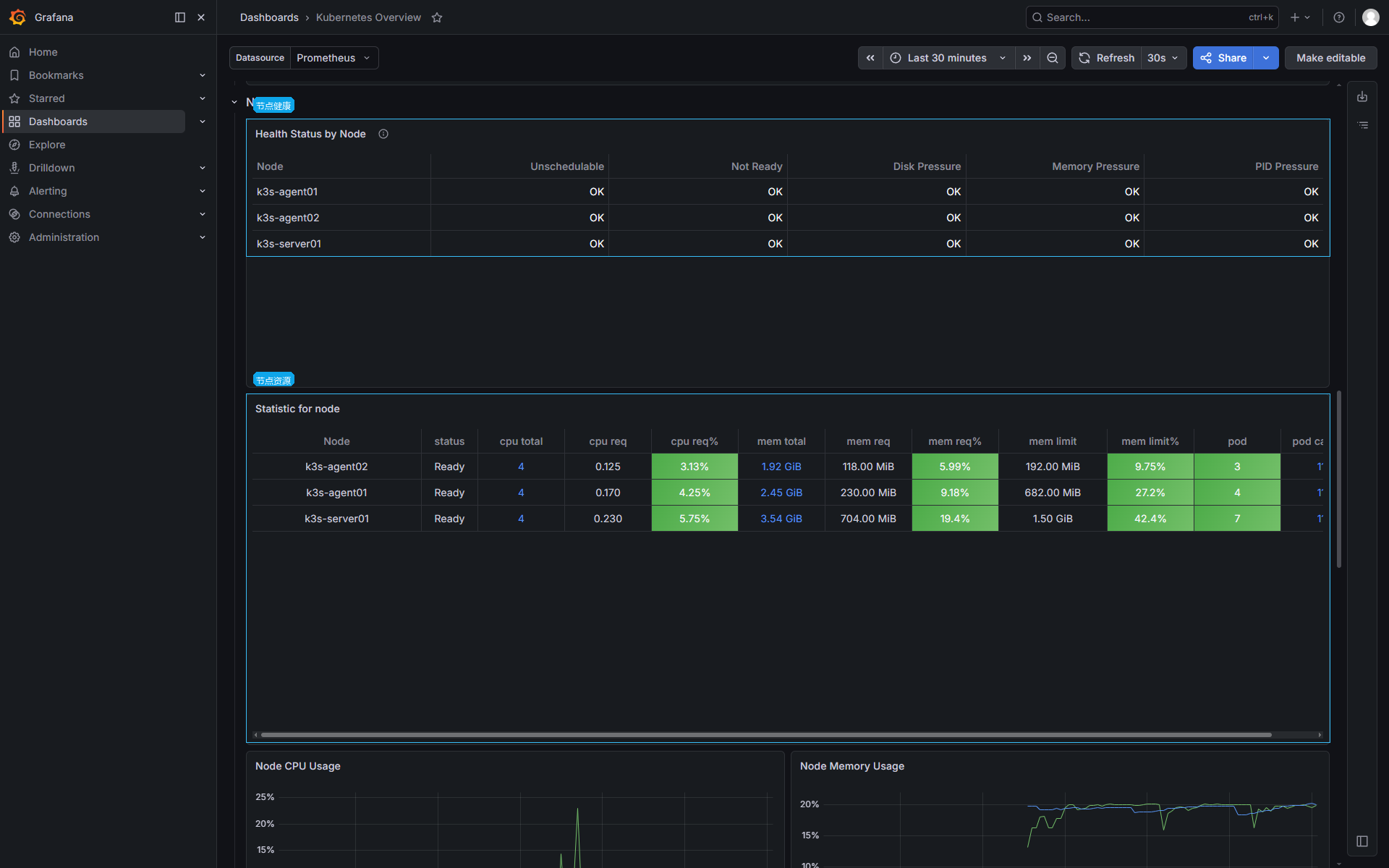Focus the Search input field
Image resolution: width=1389 pixels, height=868 pixels.
1152,17
